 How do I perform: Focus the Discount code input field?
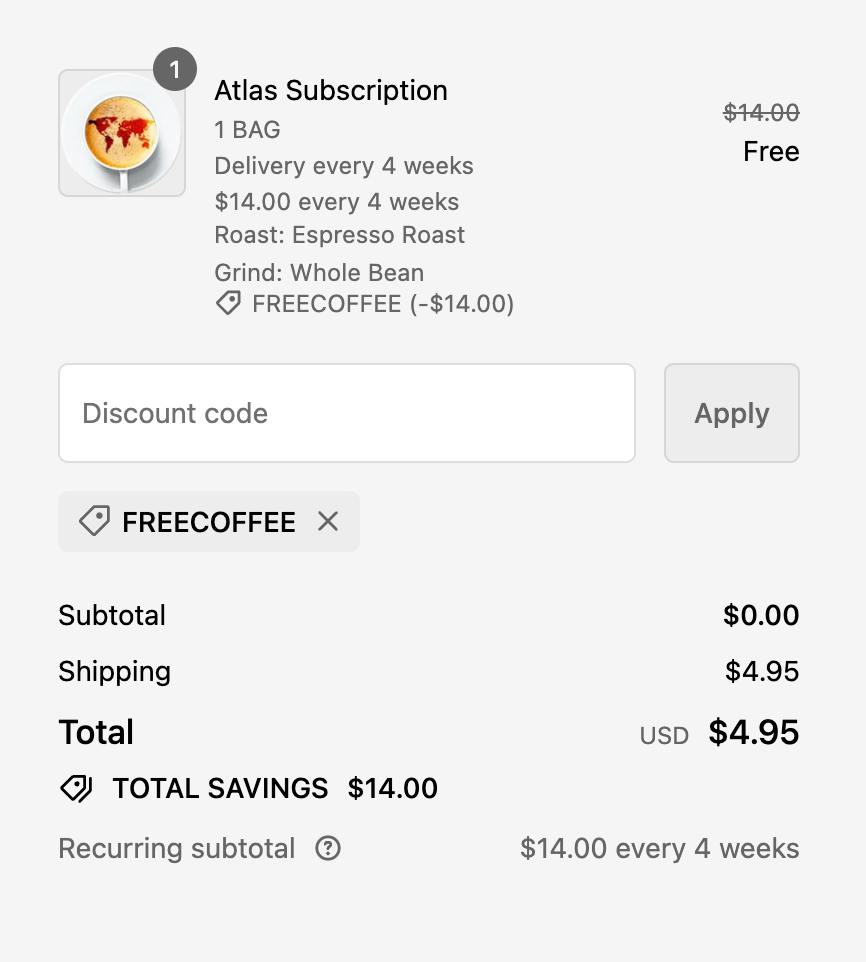pos(346,413)
